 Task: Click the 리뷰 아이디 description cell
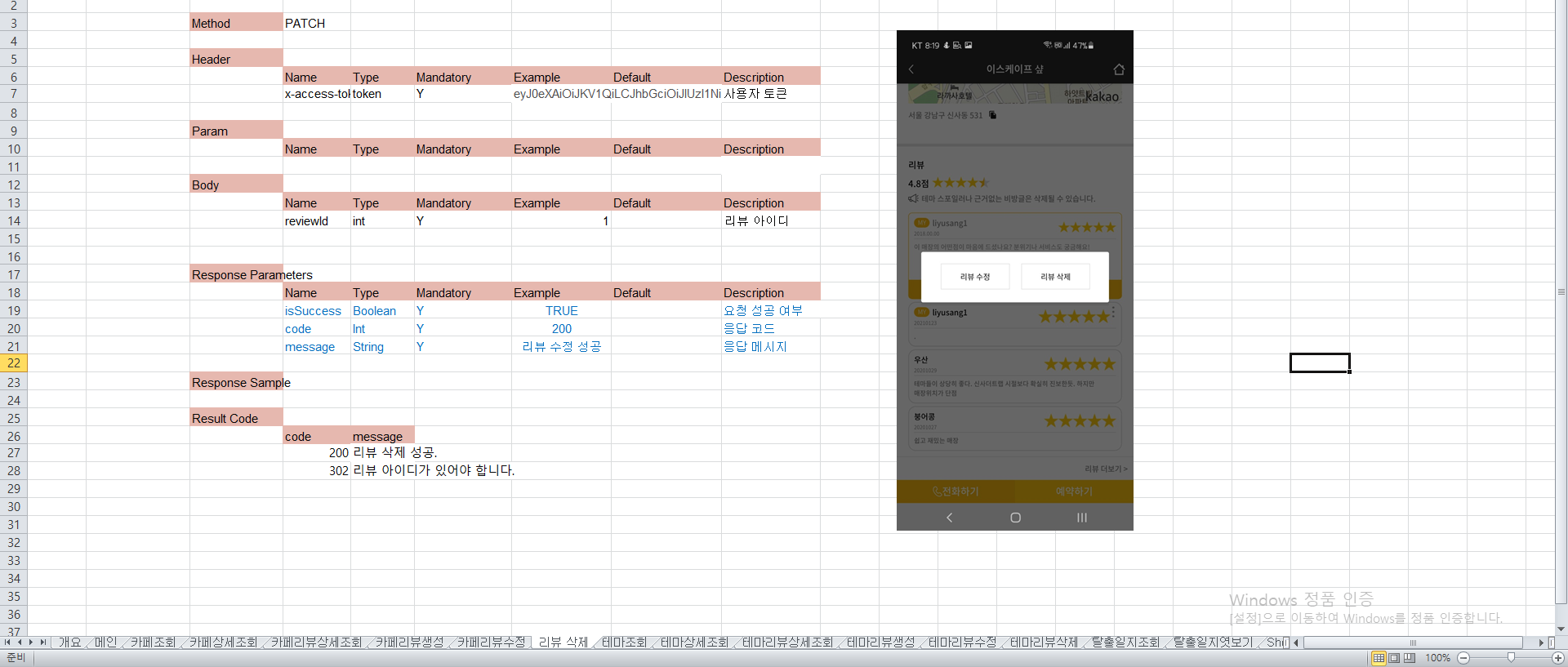[x=771, y=220]
